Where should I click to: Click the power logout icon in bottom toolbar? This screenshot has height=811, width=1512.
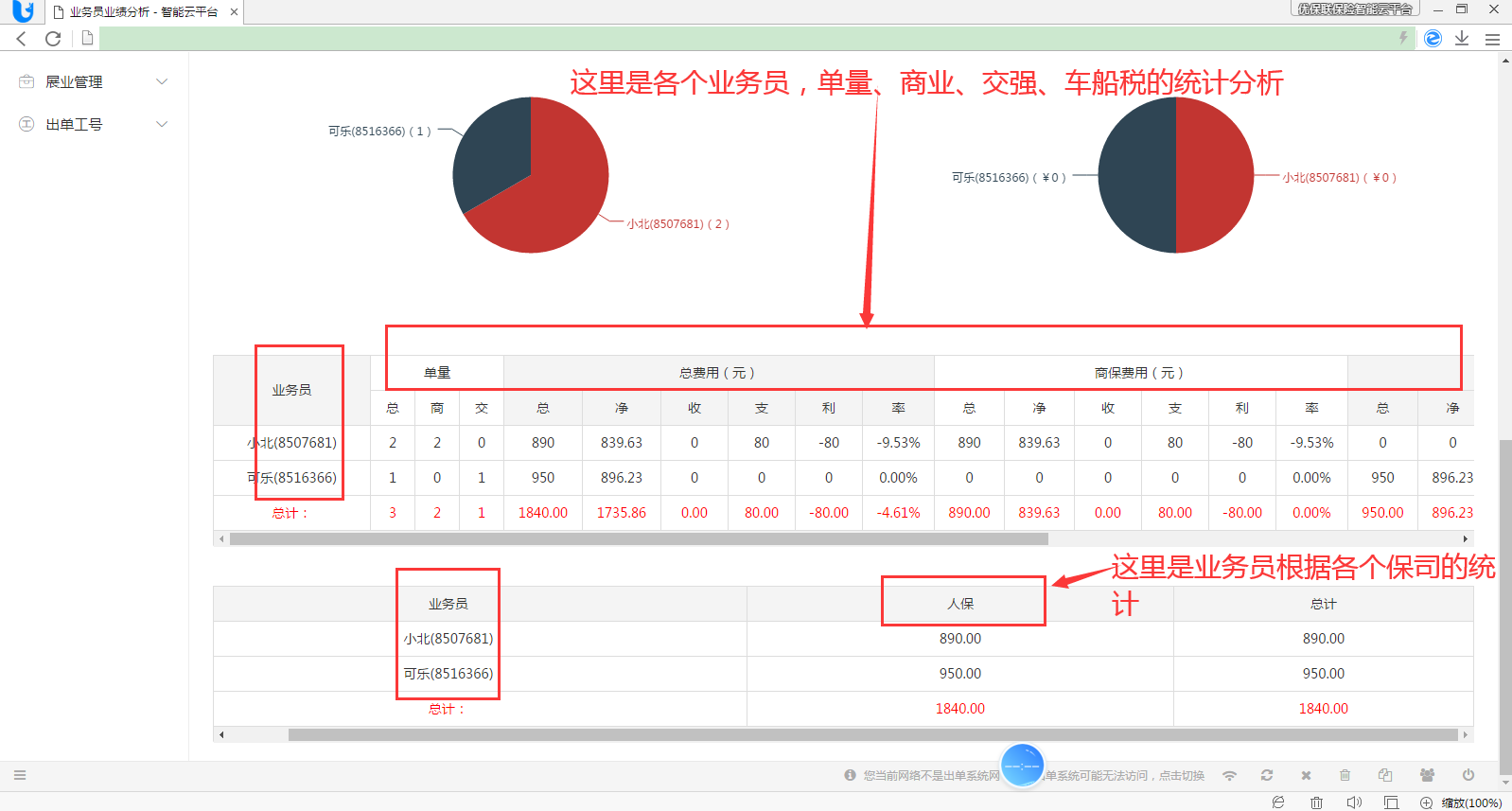[1468, 775]
